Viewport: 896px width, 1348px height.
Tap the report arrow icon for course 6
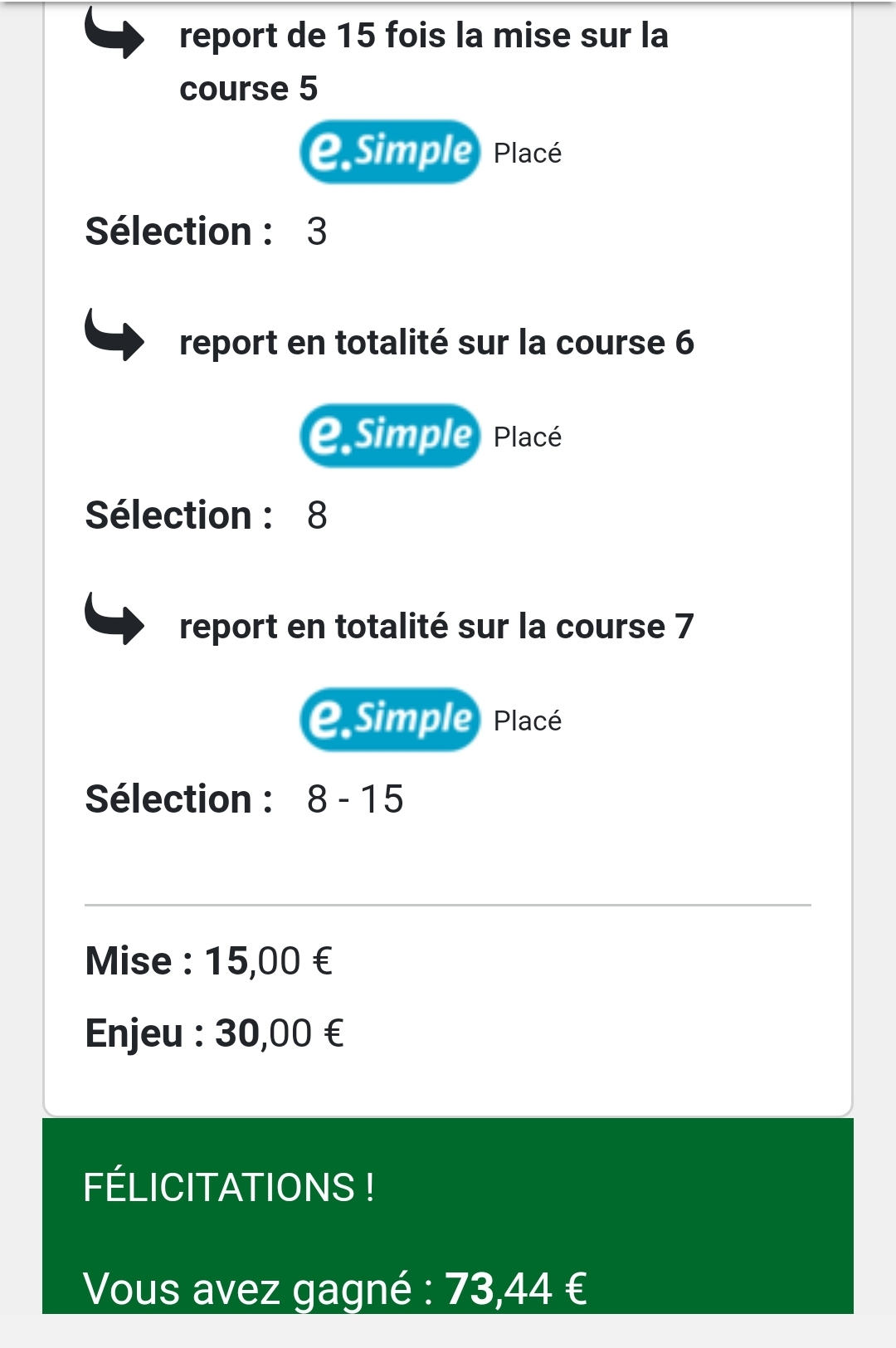click(114, 335)
